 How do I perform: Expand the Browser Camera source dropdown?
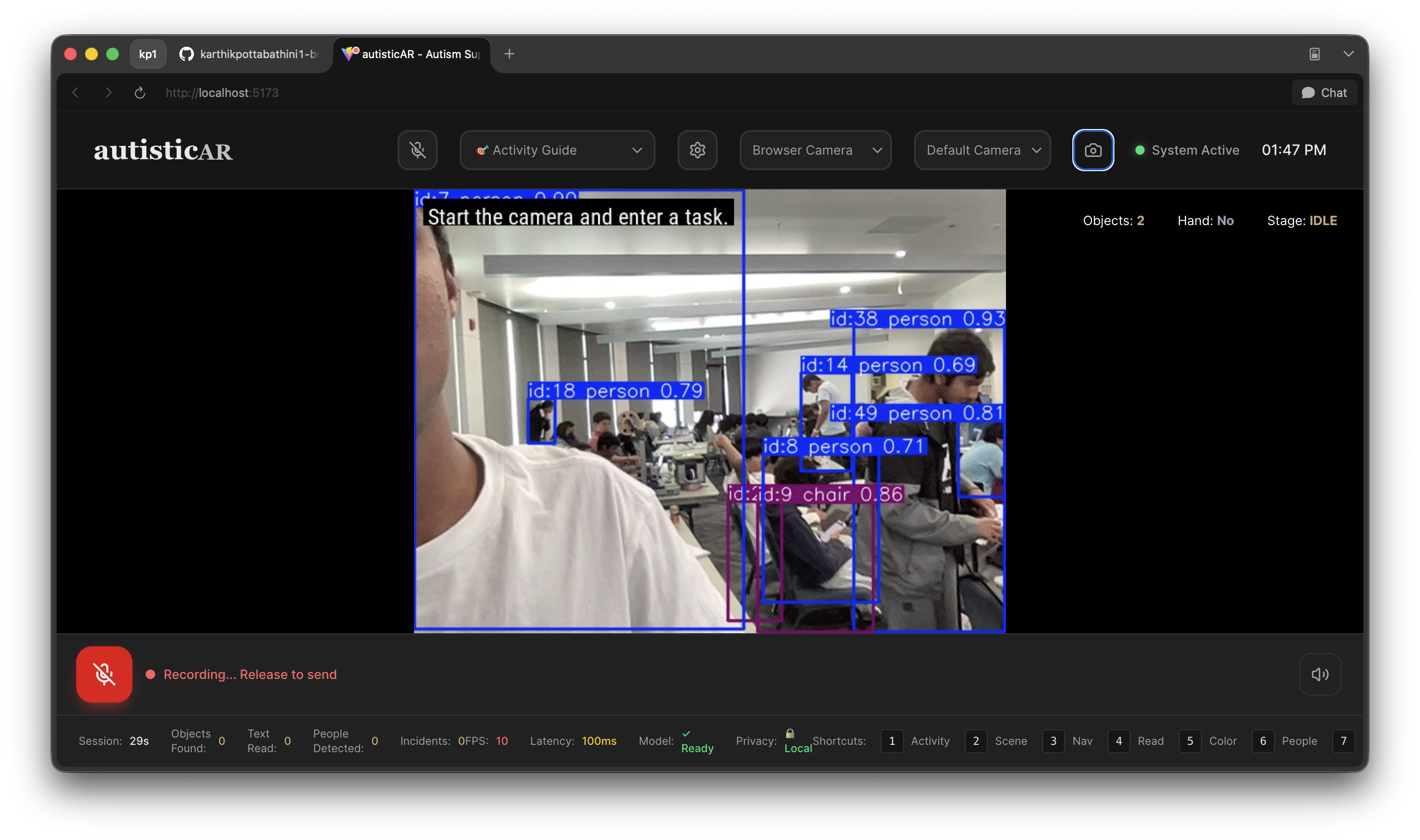(815, 150)
